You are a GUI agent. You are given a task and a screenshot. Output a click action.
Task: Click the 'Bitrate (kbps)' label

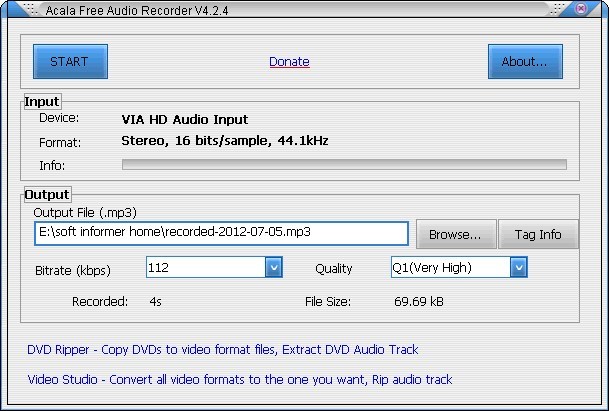pyautogui.click(x=73, y=270)
